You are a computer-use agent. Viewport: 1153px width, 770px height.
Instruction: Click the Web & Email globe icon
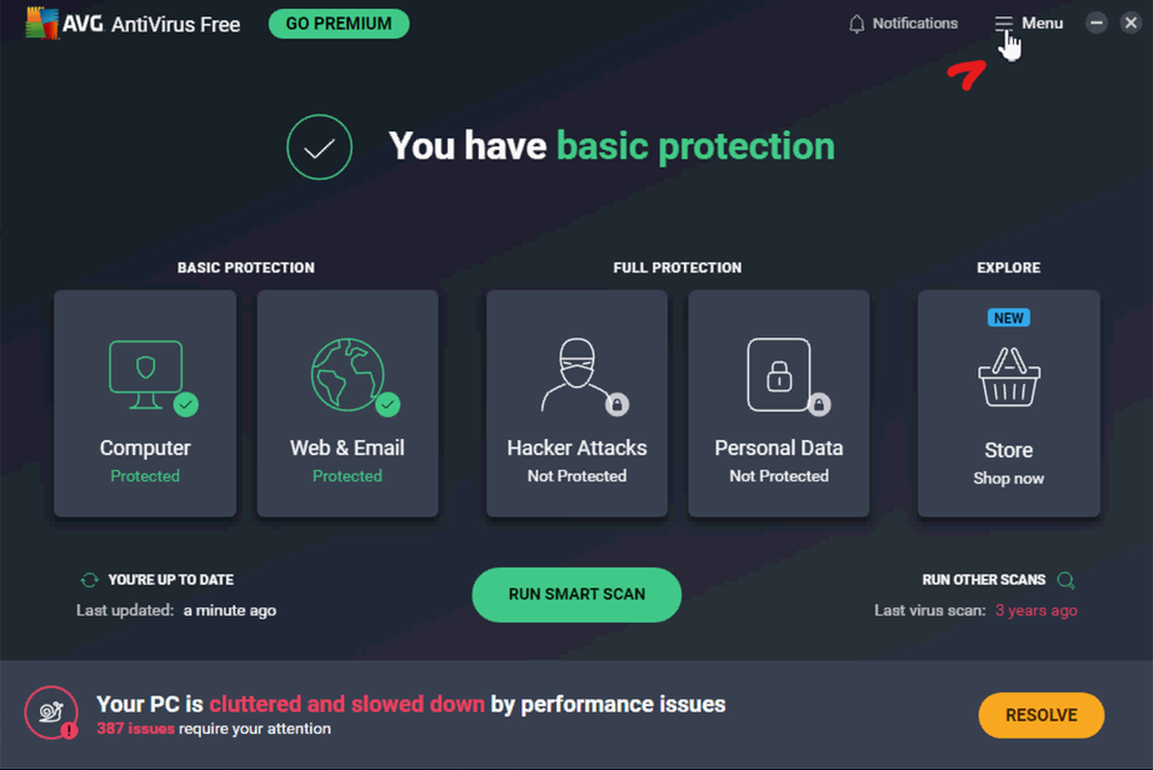pyautogui.click(x=348, y=375)
